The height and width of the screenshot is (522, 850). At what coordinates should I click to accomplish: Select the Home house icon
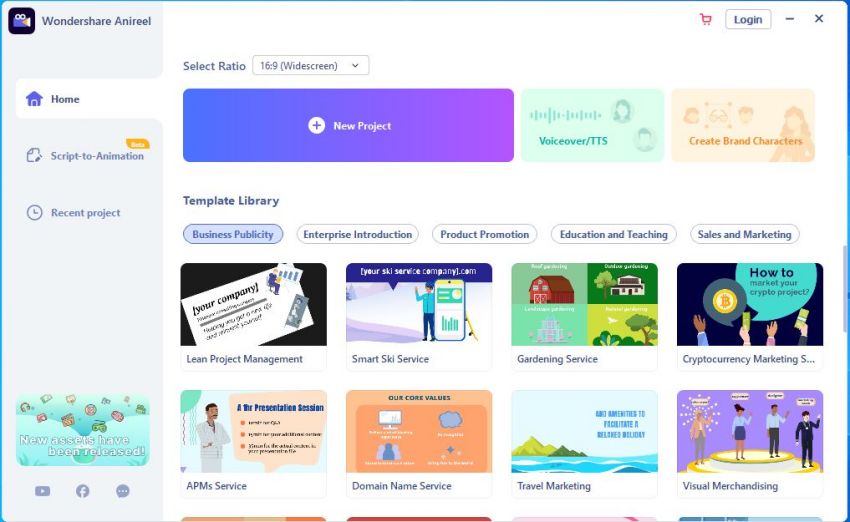34,99
